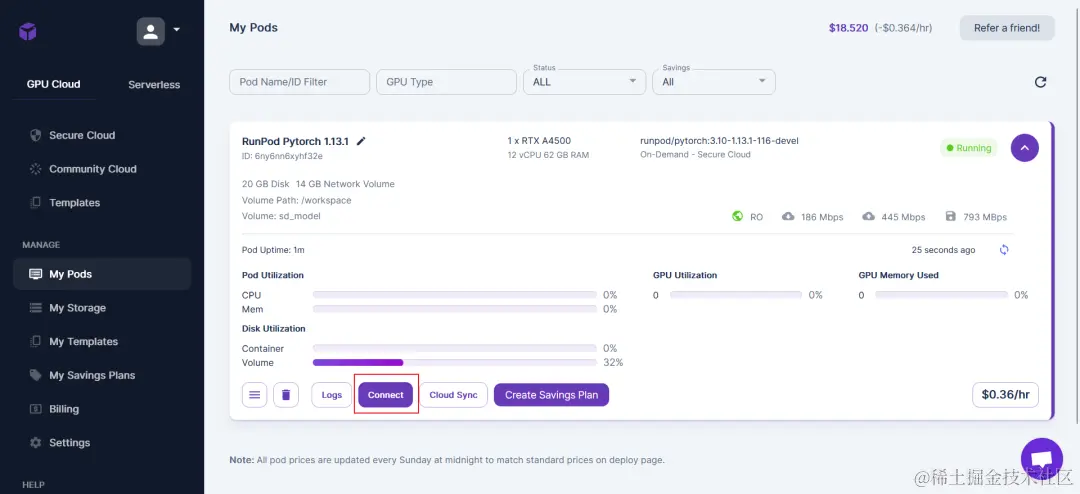
Task: Edit pod name with pencil icon
Action: [x=361, y=141]
